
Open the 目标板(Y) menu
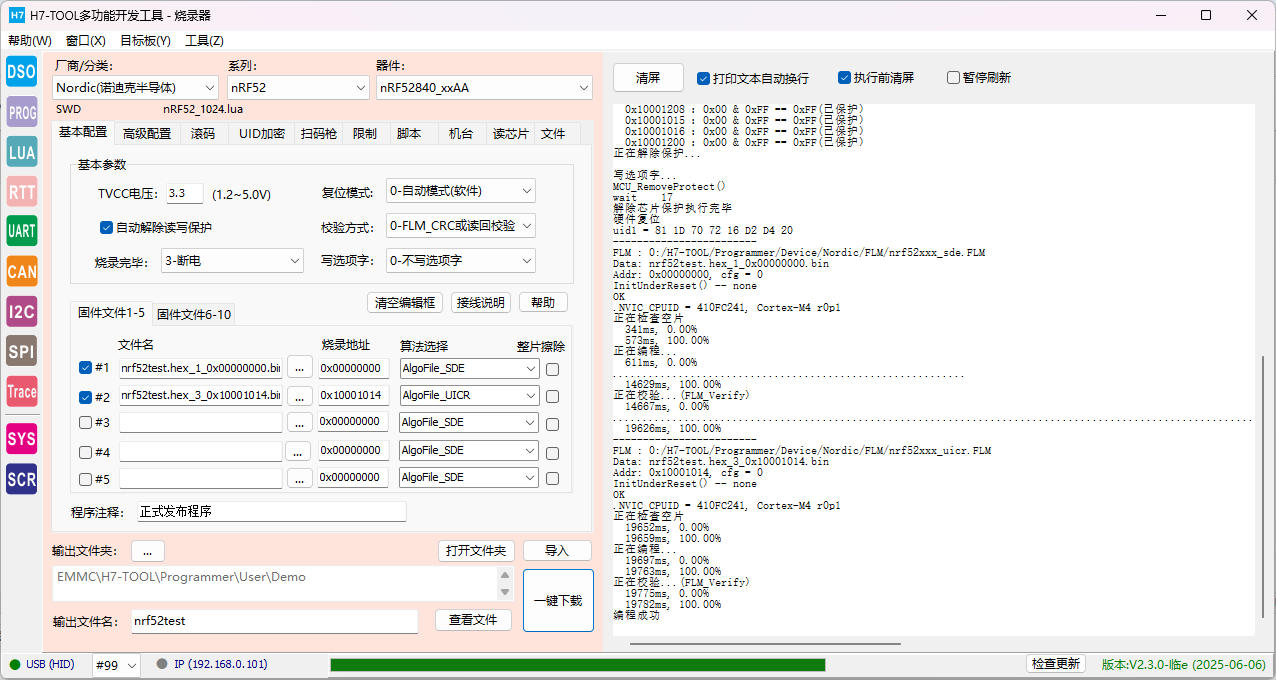point(146,41)
